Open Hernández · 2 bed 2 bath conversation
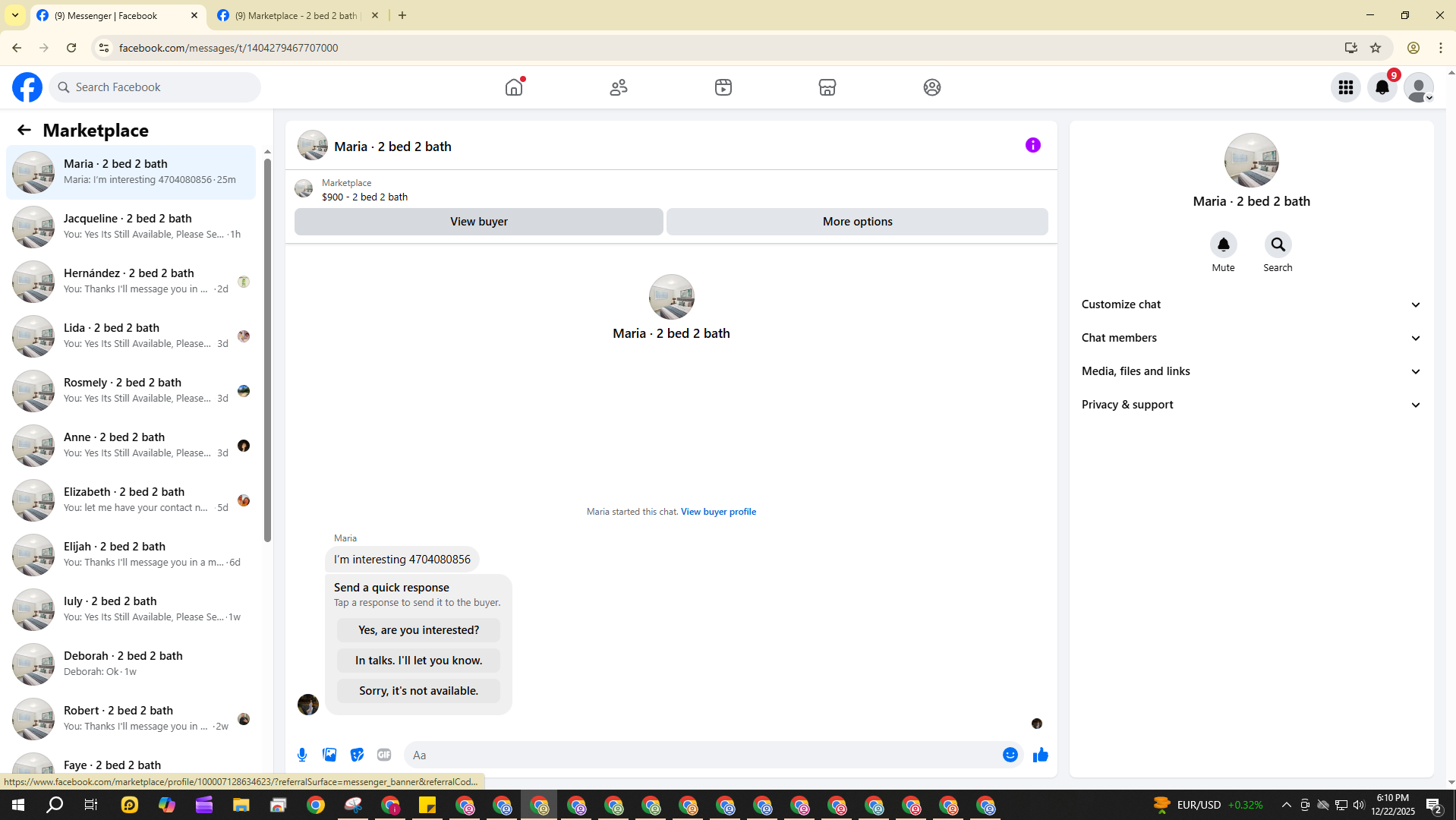1456x820 pixels. 131,282
